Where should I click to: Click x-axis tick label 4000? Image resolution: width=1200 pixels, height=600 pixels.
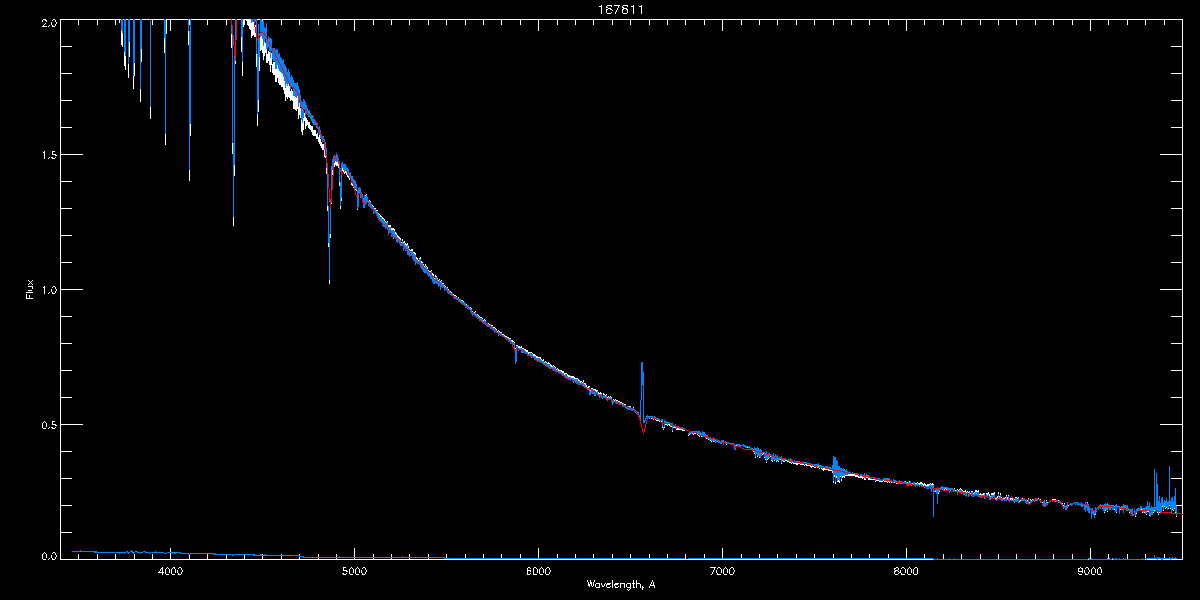[170, 571]
